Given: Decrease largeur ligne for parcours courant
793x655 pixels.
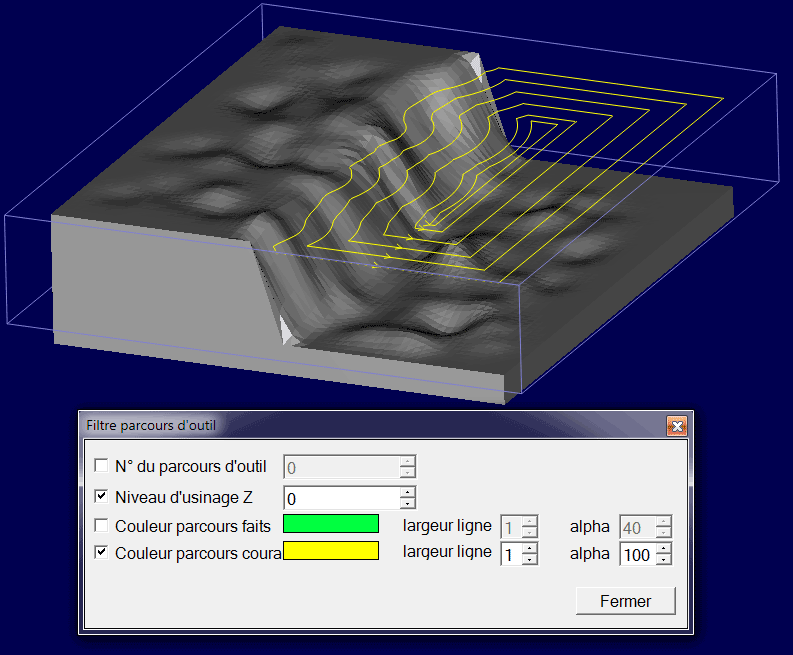Looking at the screenshot, I should click(530, 560).
